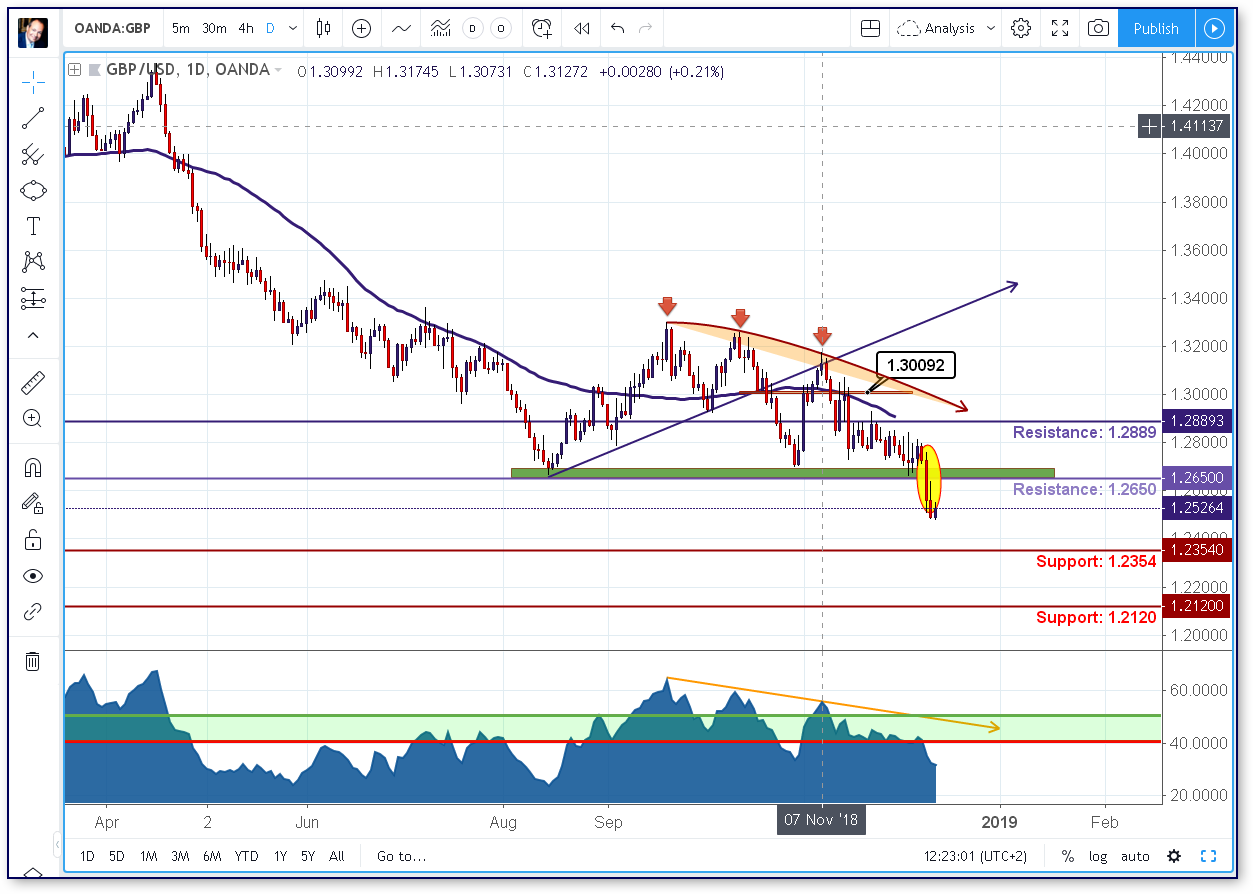The width and height of the screenshot is (1253, 894).
Task: Set date range to 1Y
Action: pos(280,856)
